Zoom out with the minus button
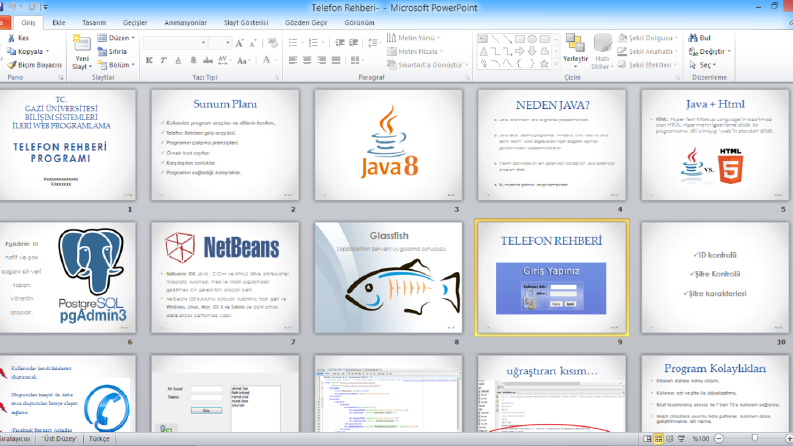The height and width of the screenshot is (446, 793). click(x=719, y=438)
